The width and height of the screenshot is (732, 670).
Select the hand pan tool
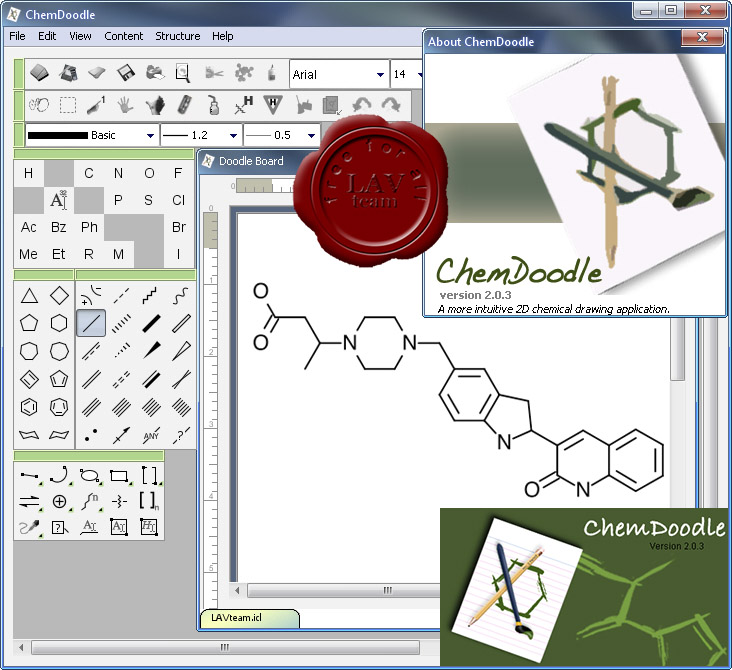[124, 105]
